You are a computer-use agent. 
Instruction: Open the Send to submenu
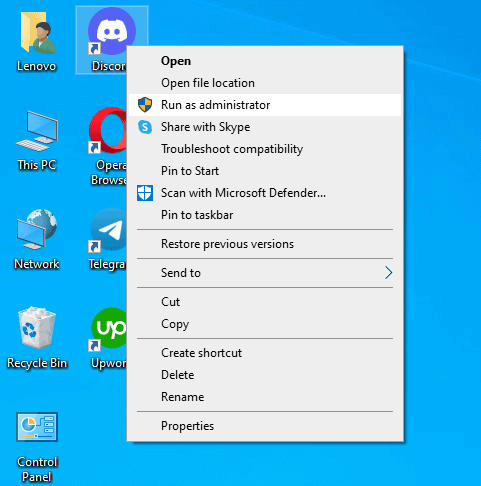coord(265,273)
